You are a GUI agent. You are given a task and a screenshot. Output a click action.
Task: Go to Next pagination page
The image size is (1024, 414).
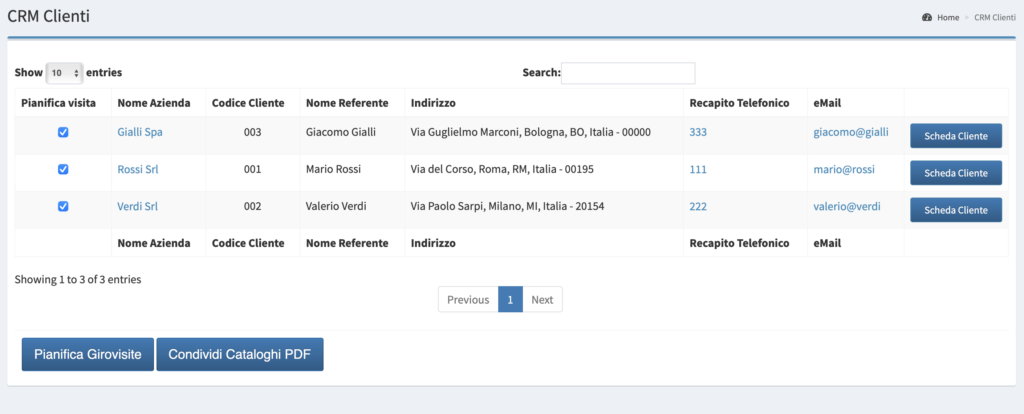542,300
